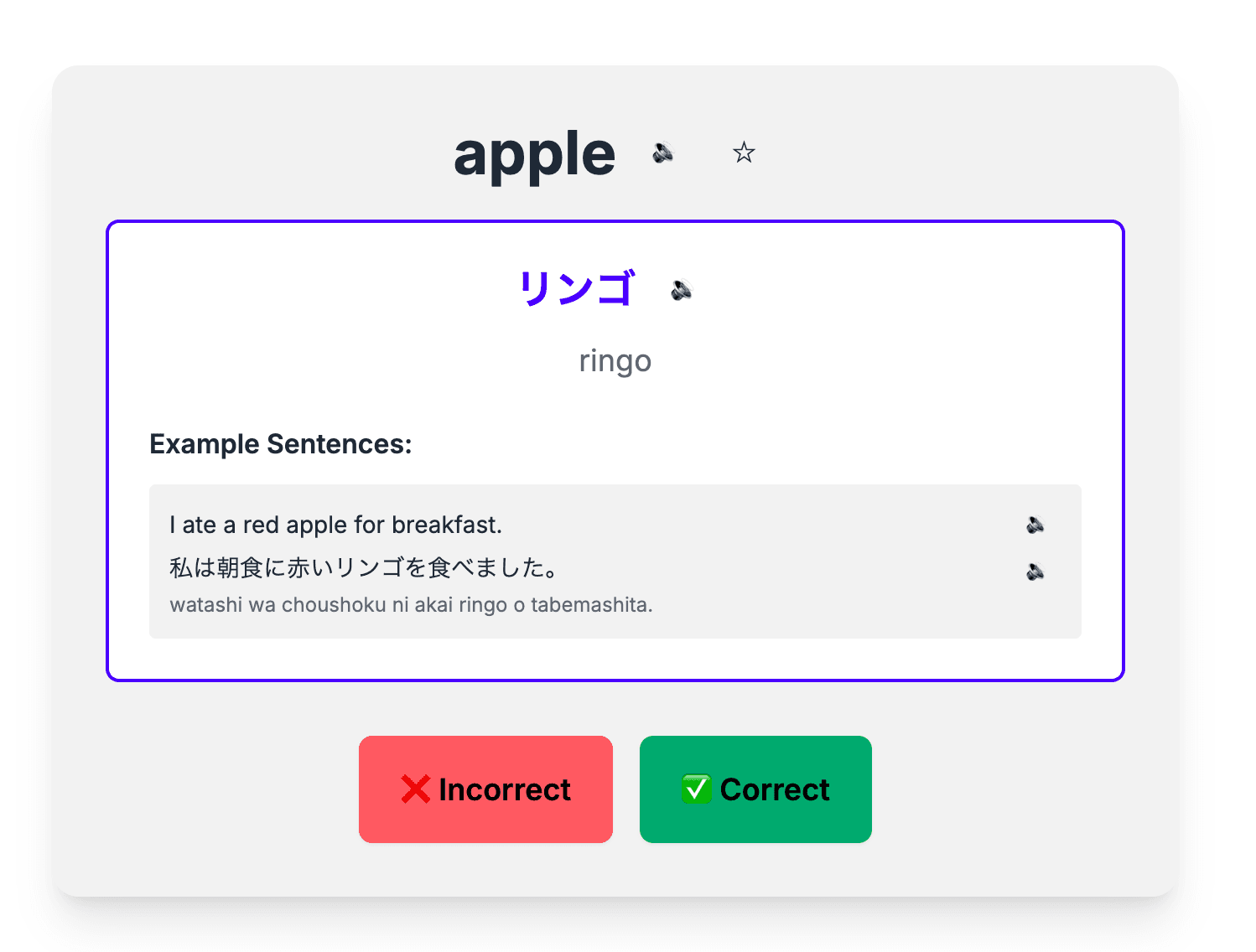Play pronunciation of リンゴ
Image resolution: width=1256 pixels, height=952 pixels.
pos(682,290)
